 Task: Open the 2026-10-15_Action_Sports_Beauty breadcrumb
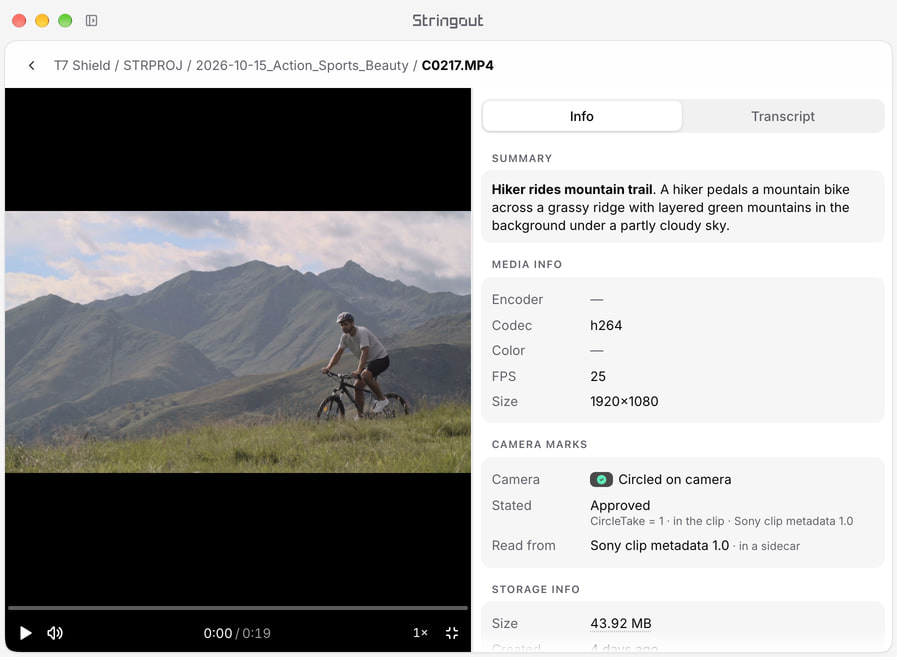point(302,66)
